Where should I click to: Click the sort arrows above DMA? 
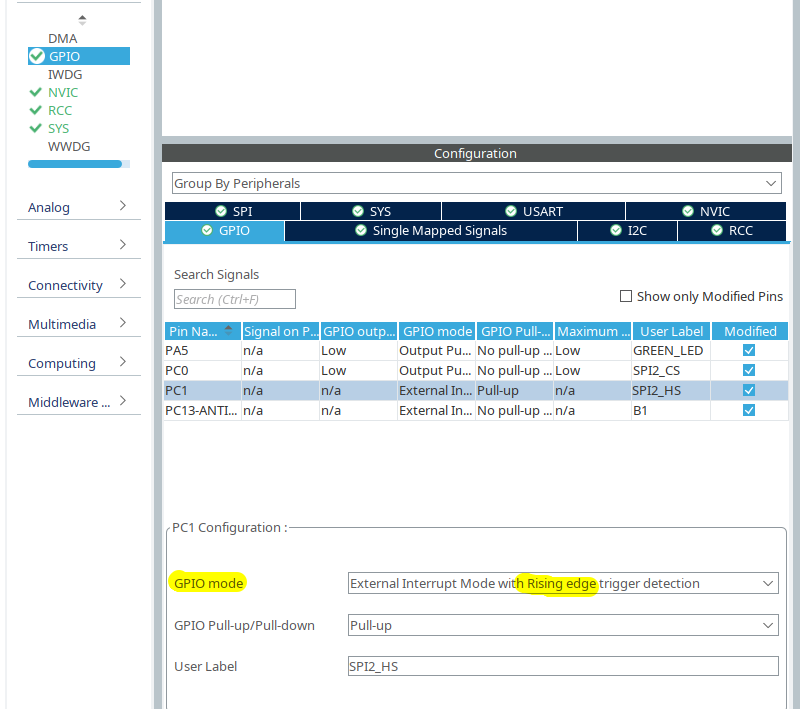tap(82, 20)
